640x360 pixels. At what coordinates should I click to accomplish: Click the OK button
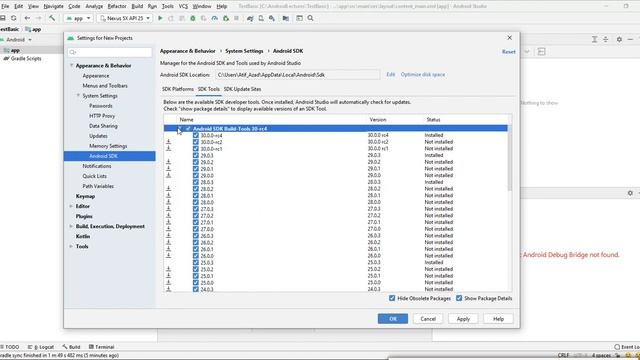click(393, 319)
